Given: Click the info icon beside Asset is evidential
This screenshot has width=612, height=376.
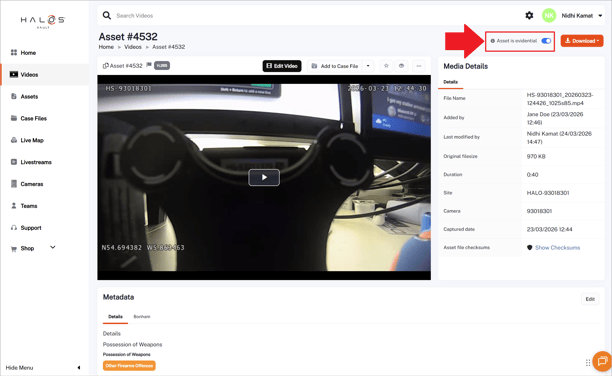Looking at the screenshot, I should click(493, 41).
